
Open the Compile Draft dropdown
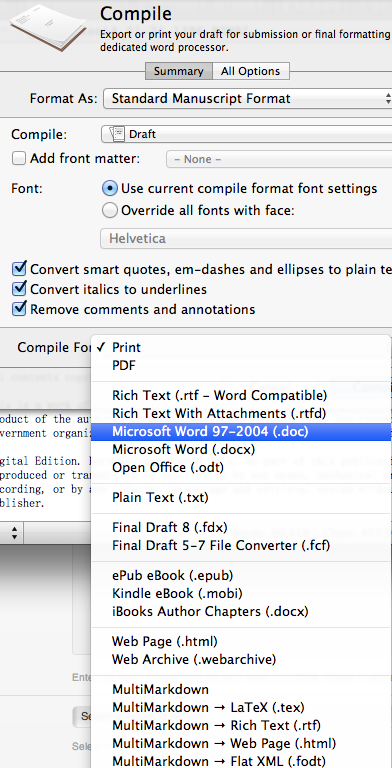tap(246, 134)
